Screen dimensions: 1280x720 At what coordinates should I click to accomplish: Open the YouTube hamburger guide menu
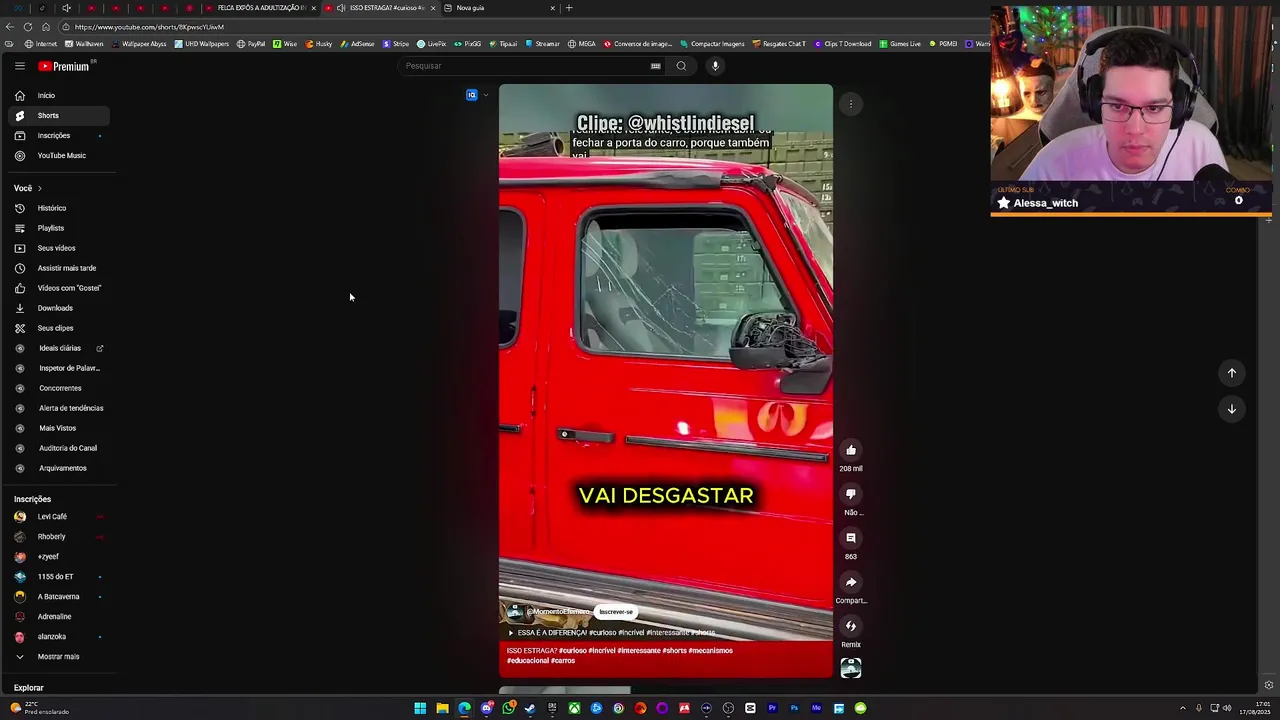(19, 66)
